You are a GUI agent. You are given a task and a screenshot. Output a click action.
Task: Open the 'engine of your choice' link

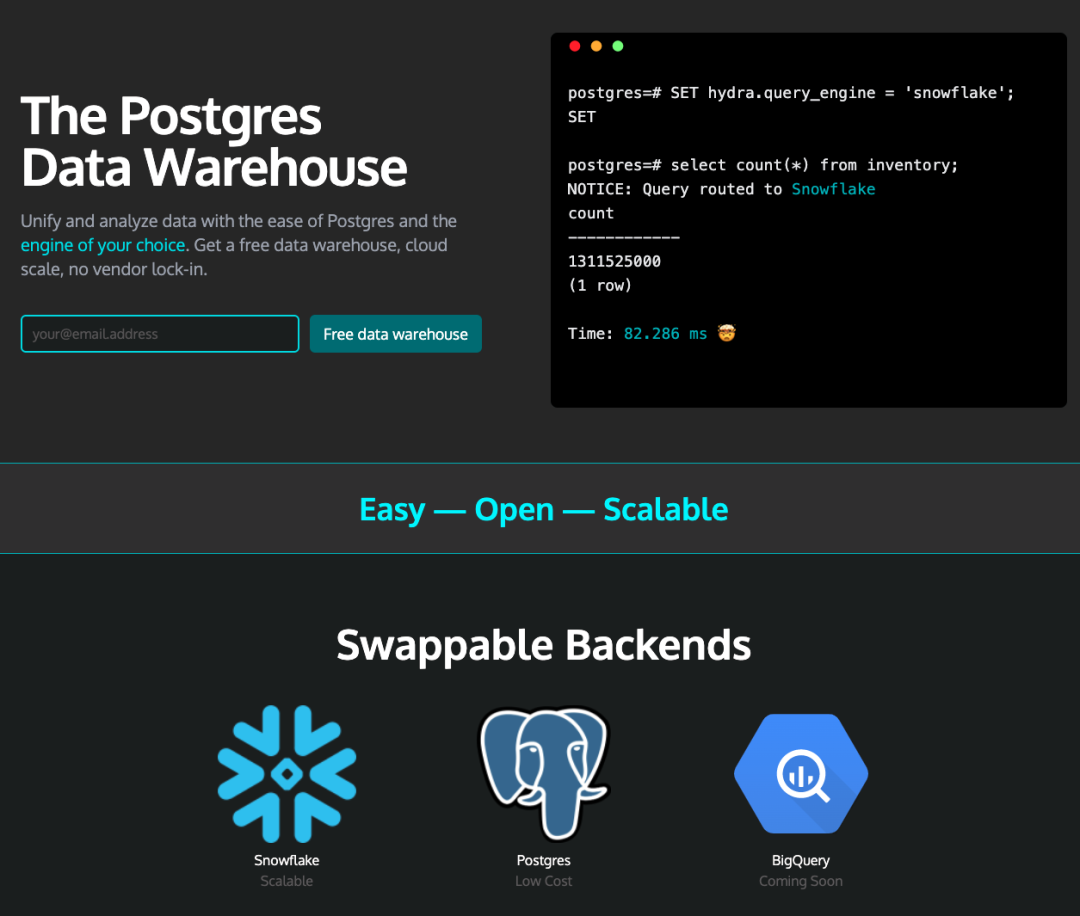coord(103,245)
